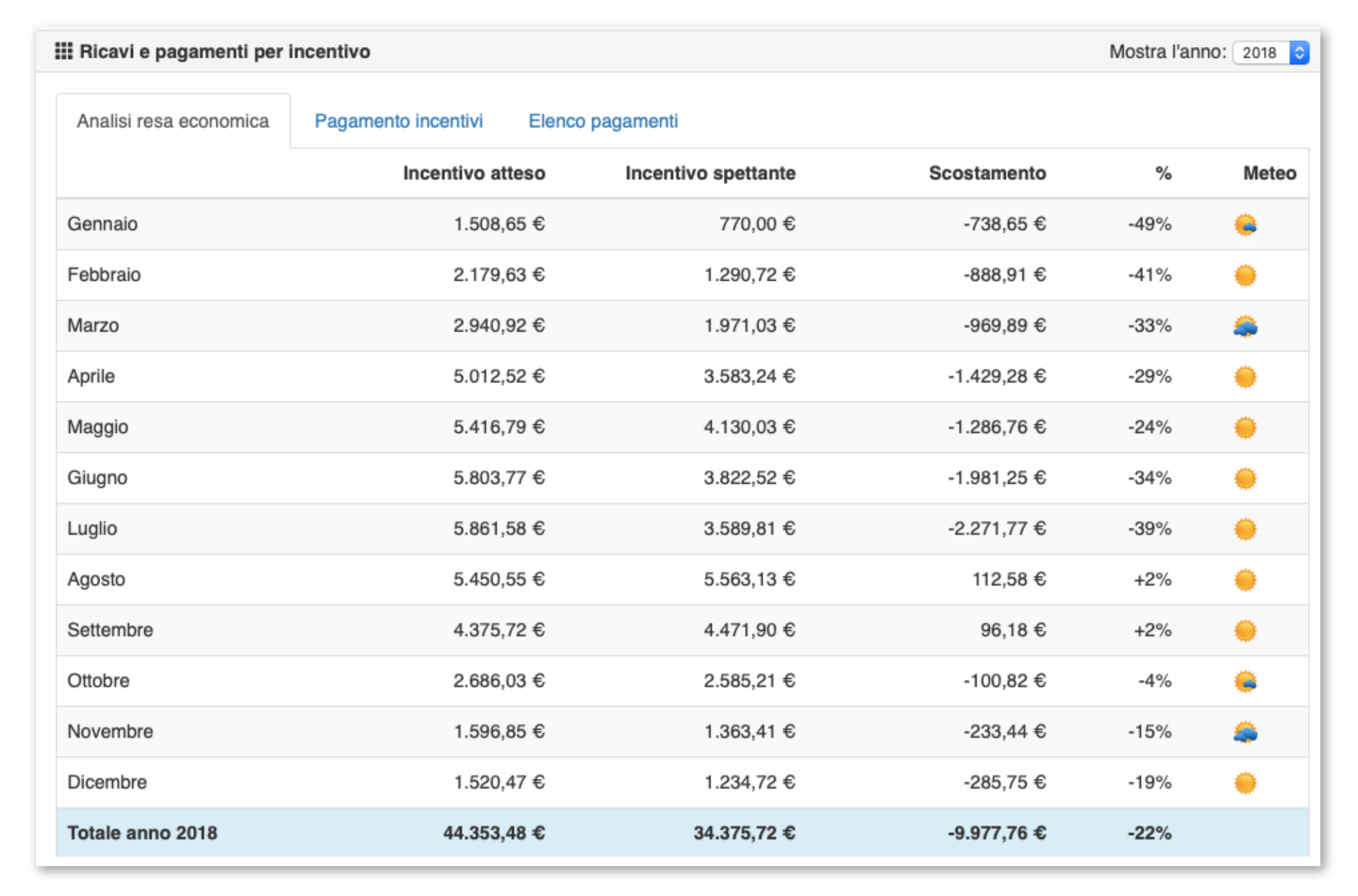Click the 5.563,13 € value
Screen dimensions: 1358x896
pyautogui.click(x=750, y=579)
